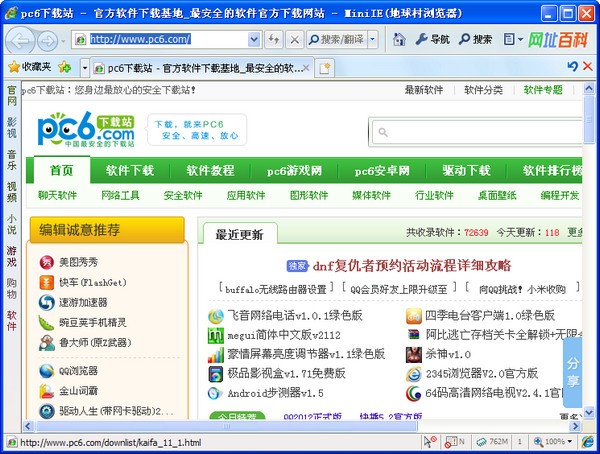Open the 网址百科 logo link

pyautogui.click(x=558, y=39)
